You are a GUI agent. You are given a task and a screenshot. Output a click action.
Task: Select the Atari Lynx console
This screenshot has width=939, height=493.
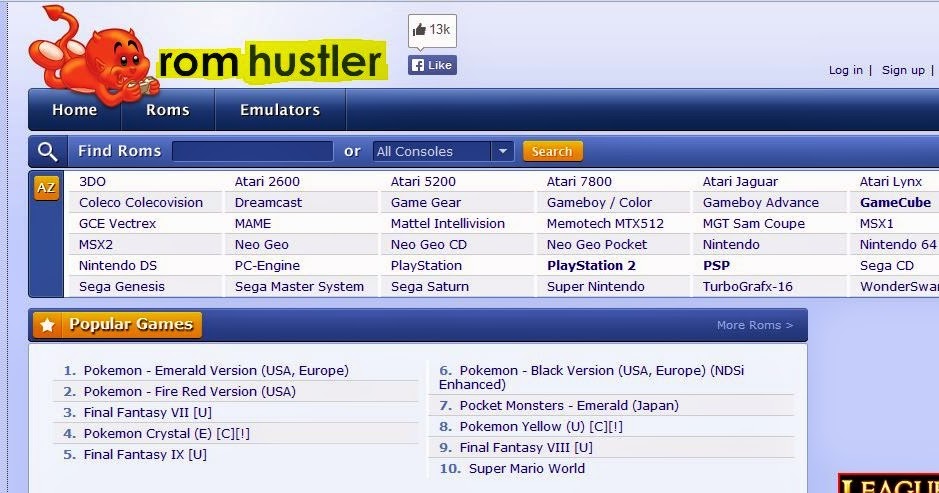click(890, 182)
